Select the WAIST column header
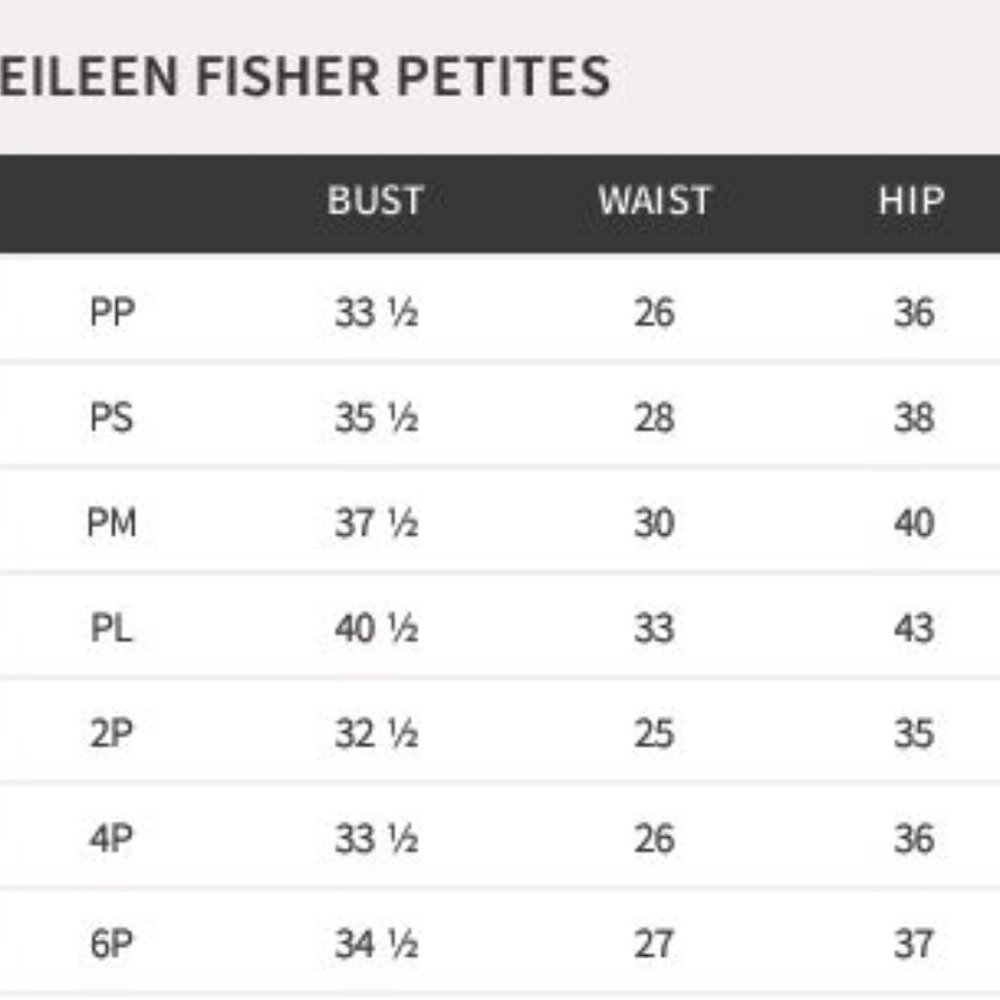 (654, 201)
